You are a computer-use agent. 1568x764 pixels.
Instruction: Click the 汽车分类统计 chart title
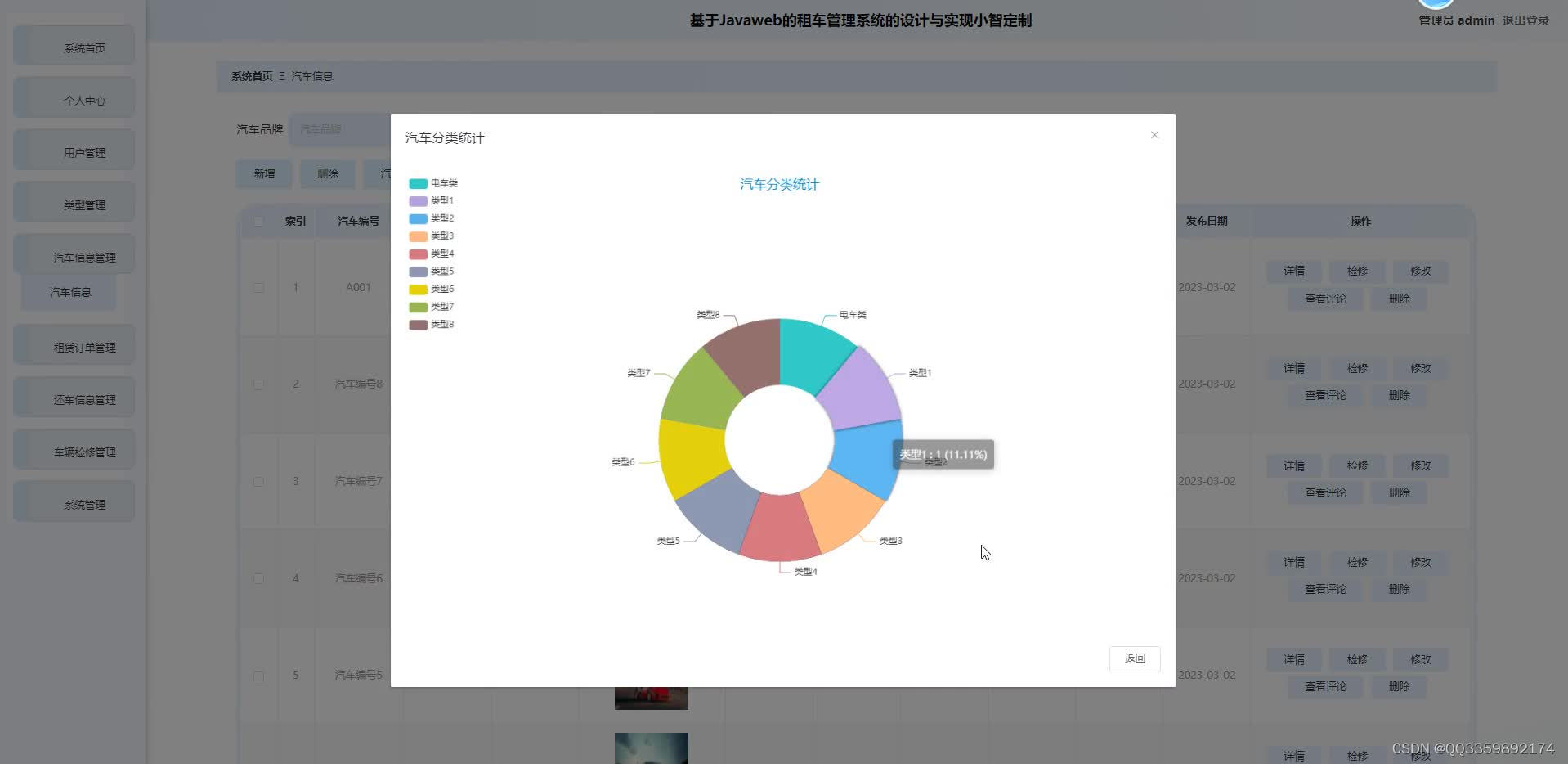[x=779, y=185]
